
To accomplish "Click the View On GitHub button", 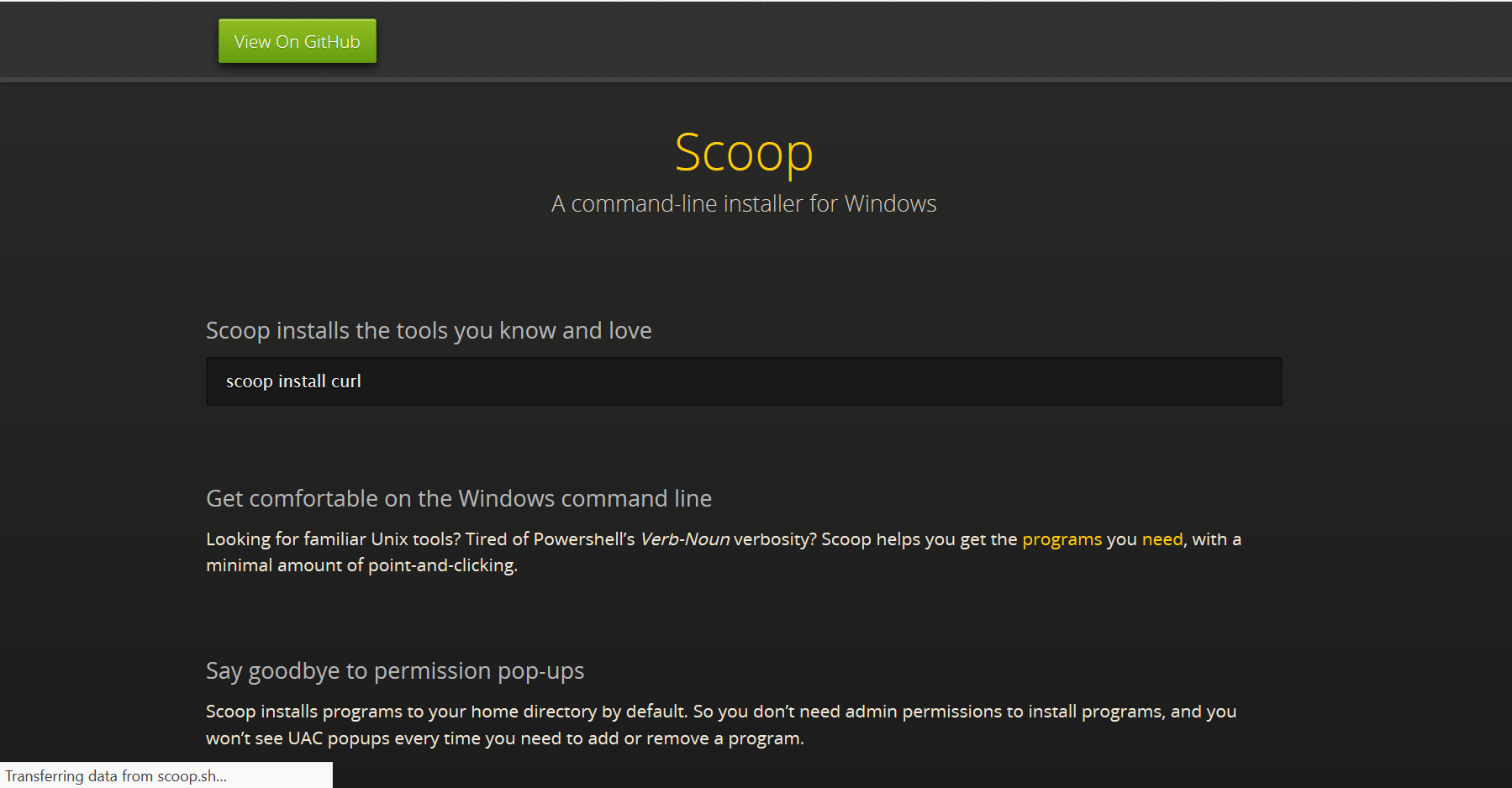I will pyautogui.click(x=297, y=40).
